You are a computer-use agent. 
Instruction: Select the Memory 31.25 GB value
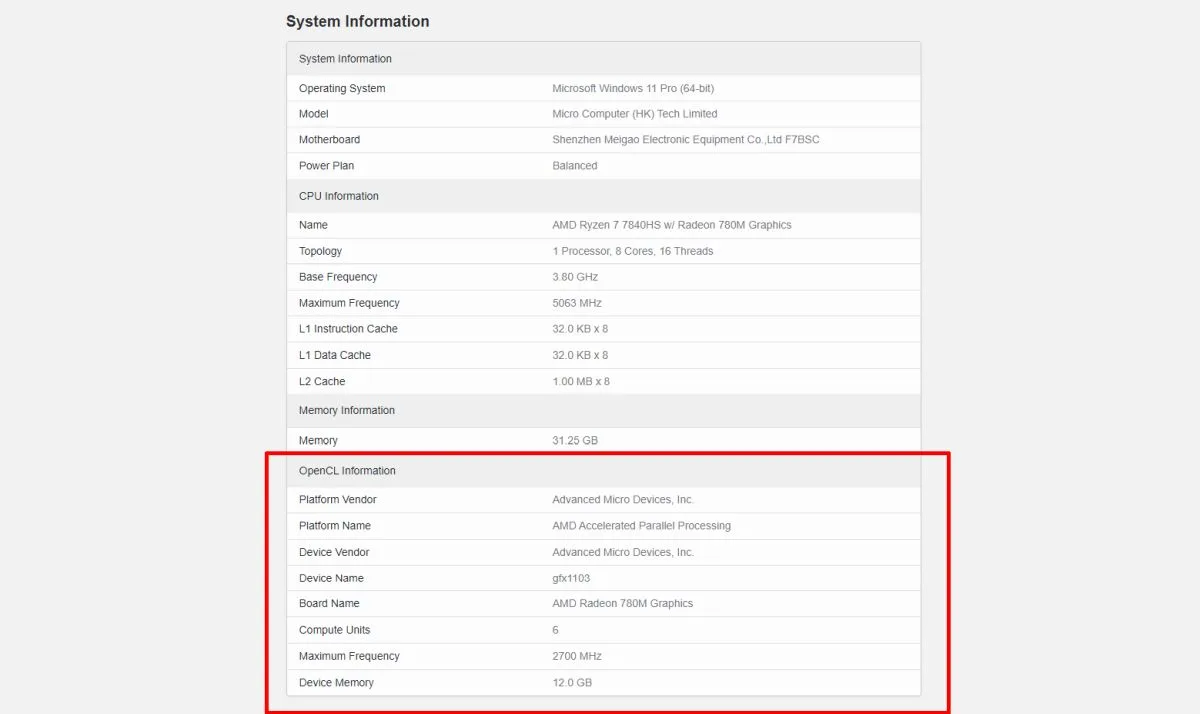575,440
